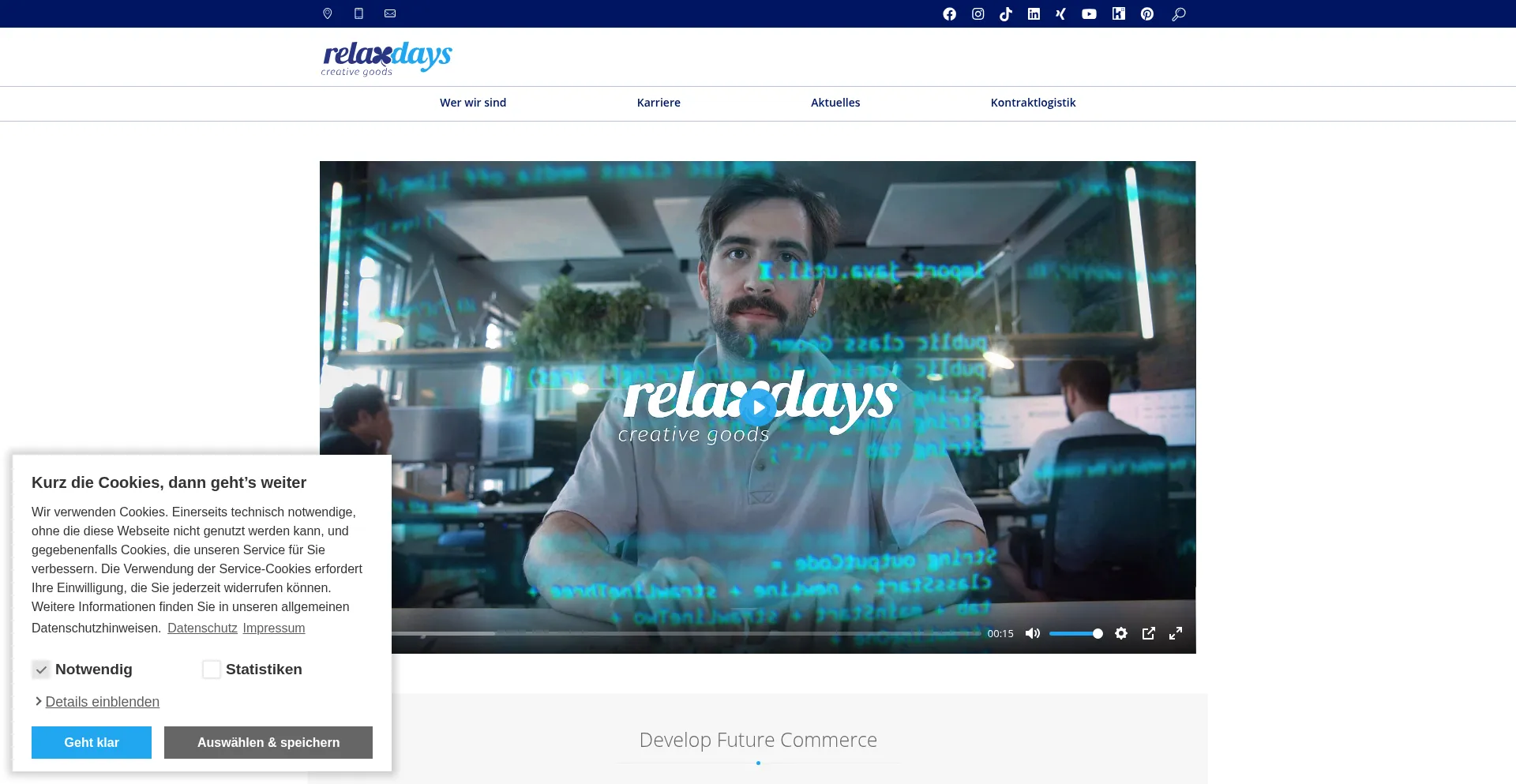Screen dimensions: 1516x784
Task: Click cookie heading Kurz die Cookies
Action: [169, 482]
